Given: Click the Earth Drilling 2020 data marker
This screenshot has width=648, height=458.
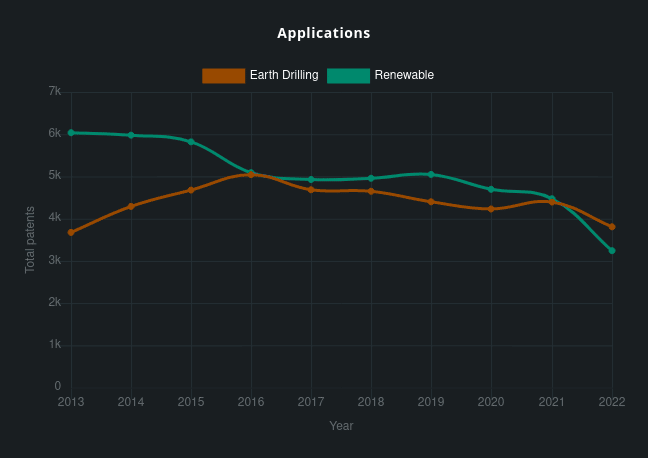Looking at the screenshot, I should [491, 209].
